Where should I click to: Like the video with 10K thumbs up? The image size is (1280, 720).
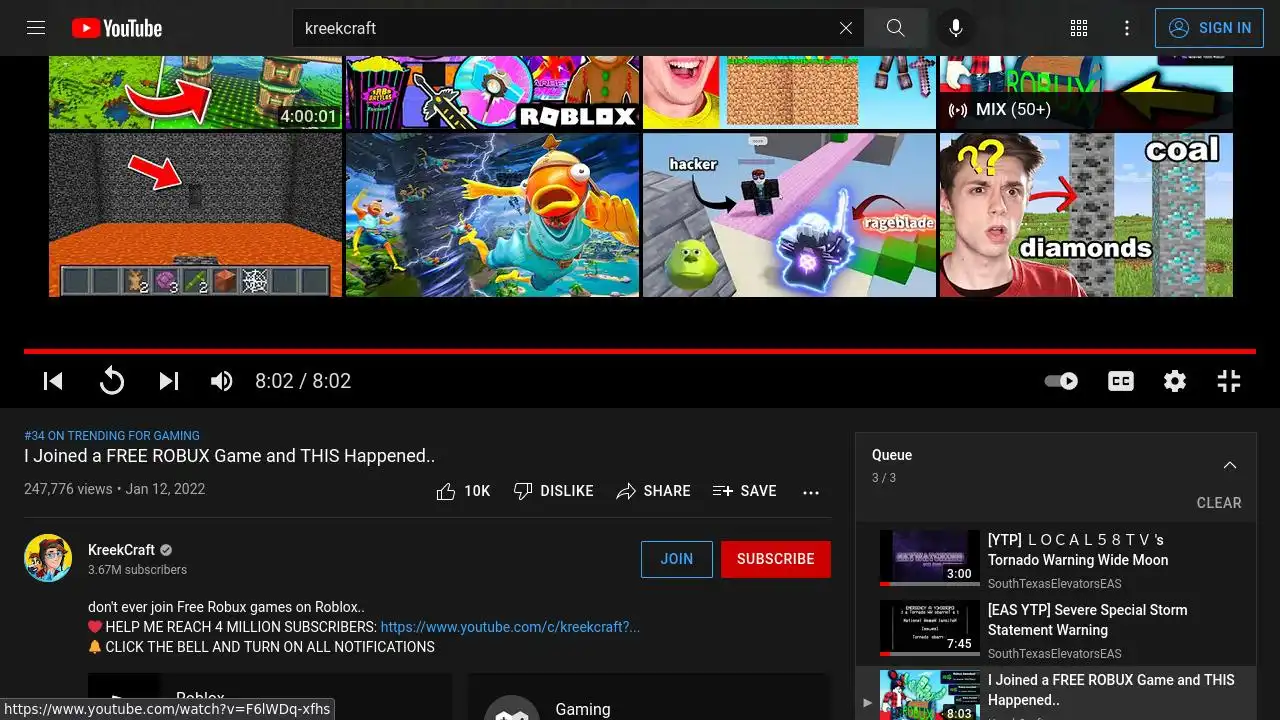click(464, 491)
